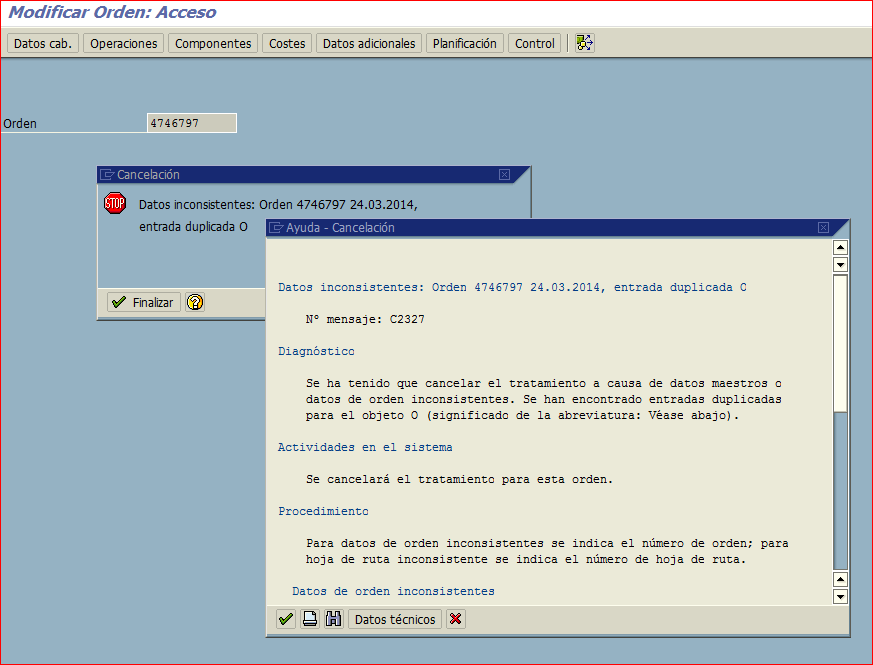Open the Datos cab. screen
Image resolution: width=873 pixels, height=665 pixels.
pyautogui.click(x=42, y=43)
